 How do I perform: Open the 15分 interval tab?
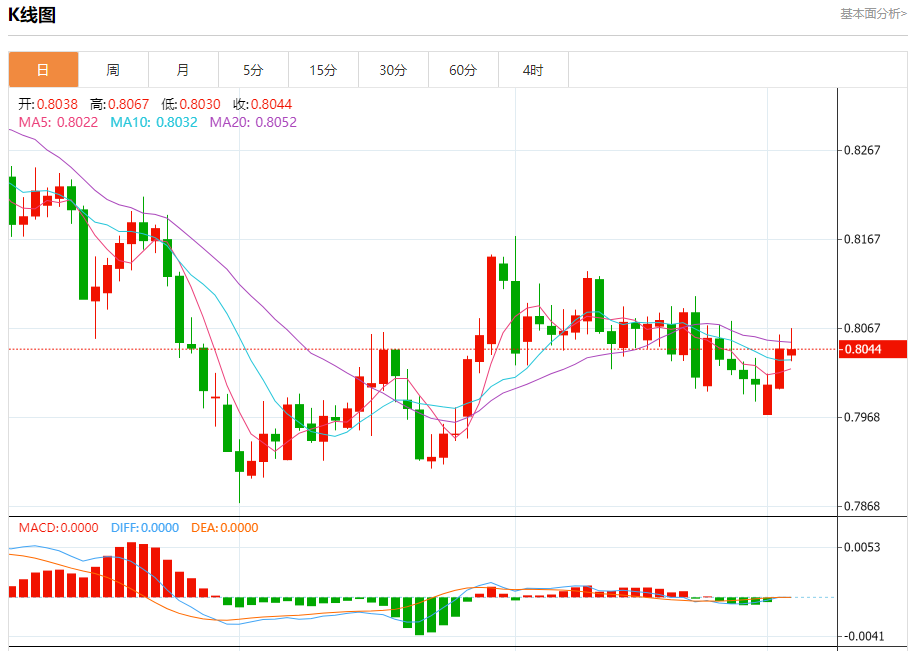point(323,70)
